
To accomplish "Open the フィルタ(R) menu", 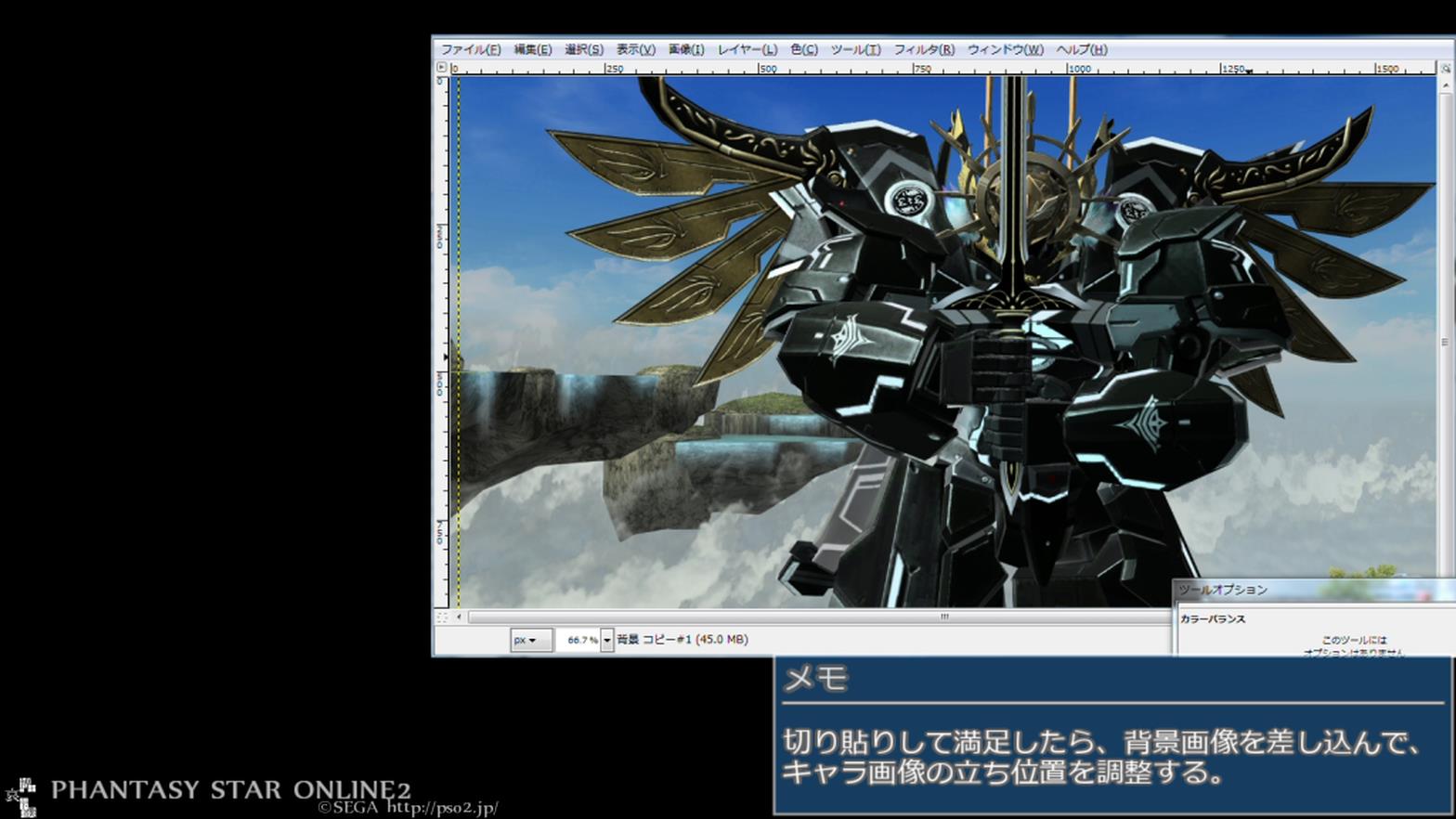I will pos(924,49).
